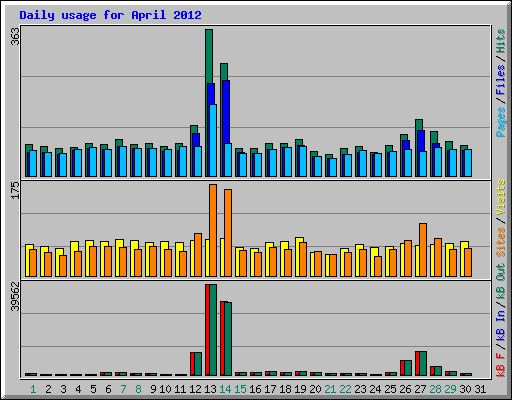Click day label 7 on the axis
This screenshot has width=512, height=400.
tap(123, 389)
